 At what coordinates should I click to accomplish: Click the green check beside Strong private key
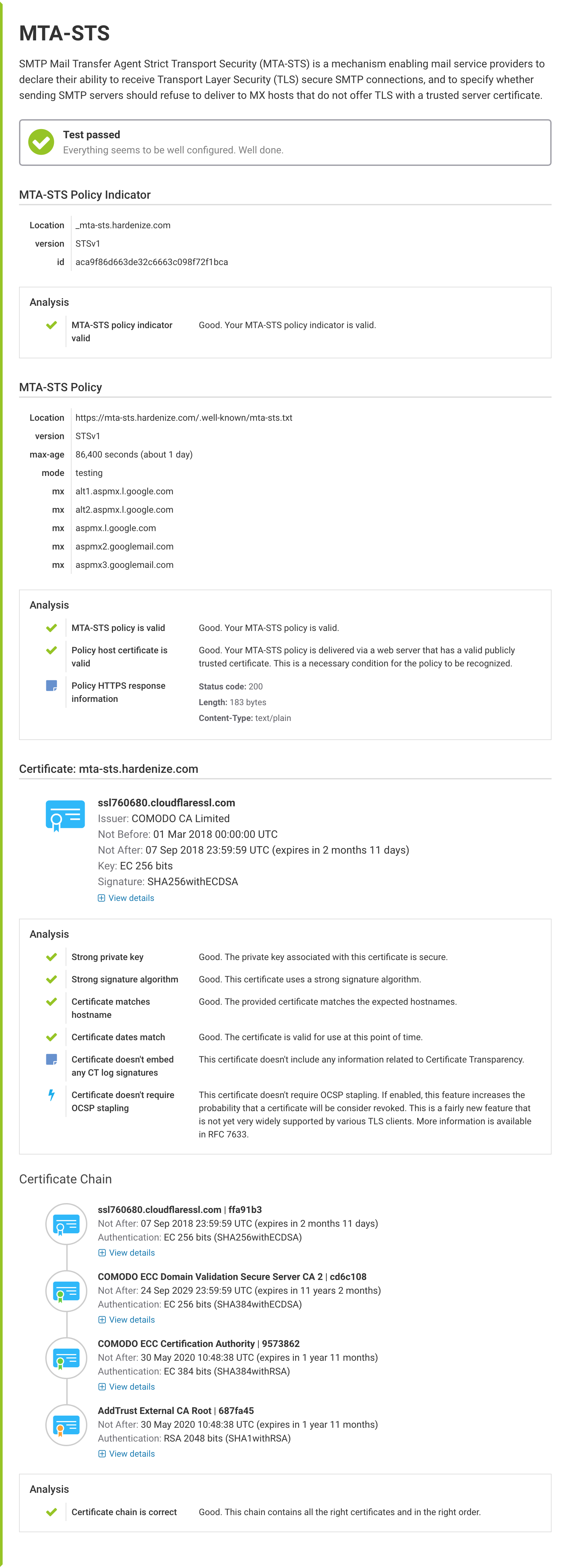click(x=52, y=957)
